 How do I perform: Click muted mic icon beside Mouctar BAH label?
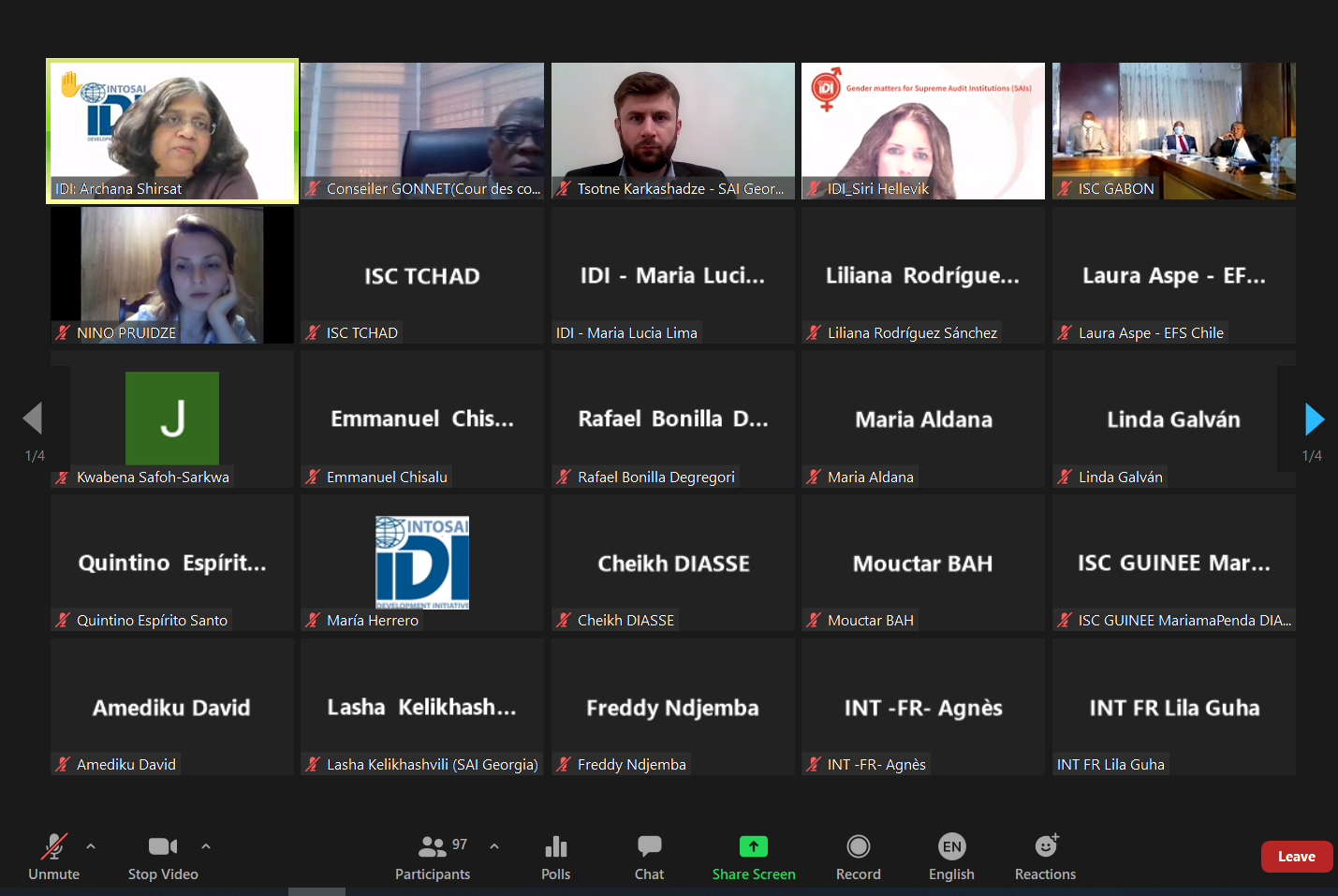(814, 620)
